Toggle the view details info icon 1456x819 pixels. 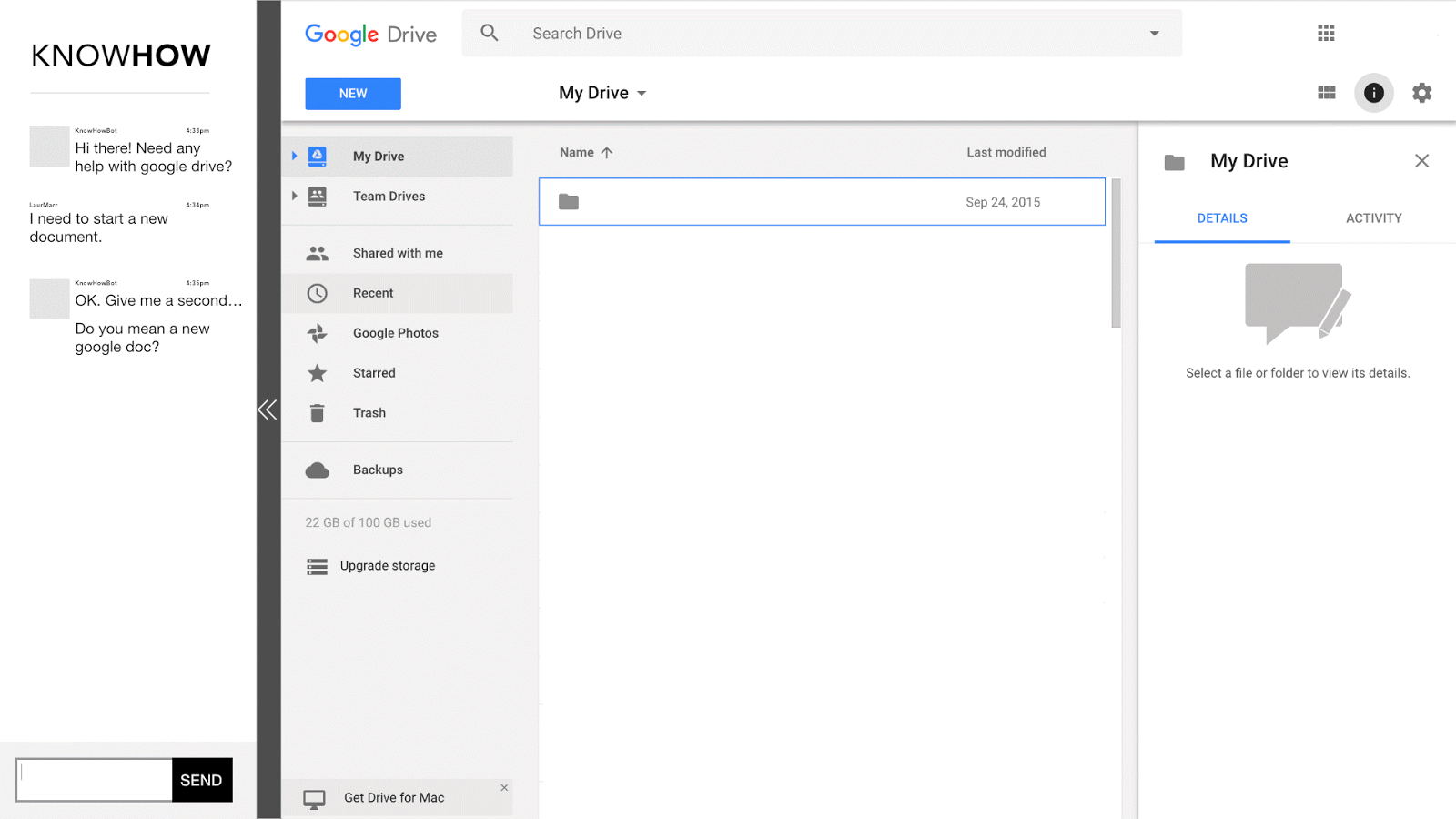(1373, 93)
